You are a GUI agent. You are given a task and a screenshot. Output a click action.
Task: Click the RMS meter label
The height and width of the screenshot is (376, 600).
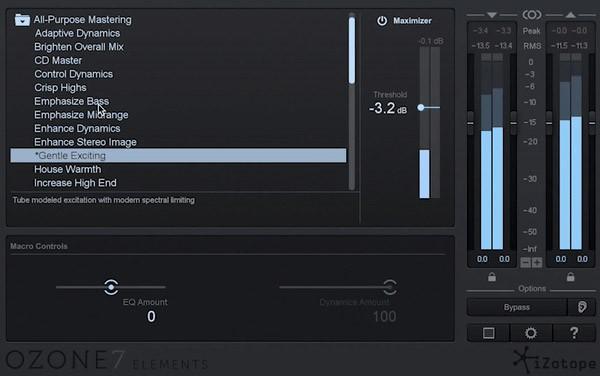click(532, 46)
